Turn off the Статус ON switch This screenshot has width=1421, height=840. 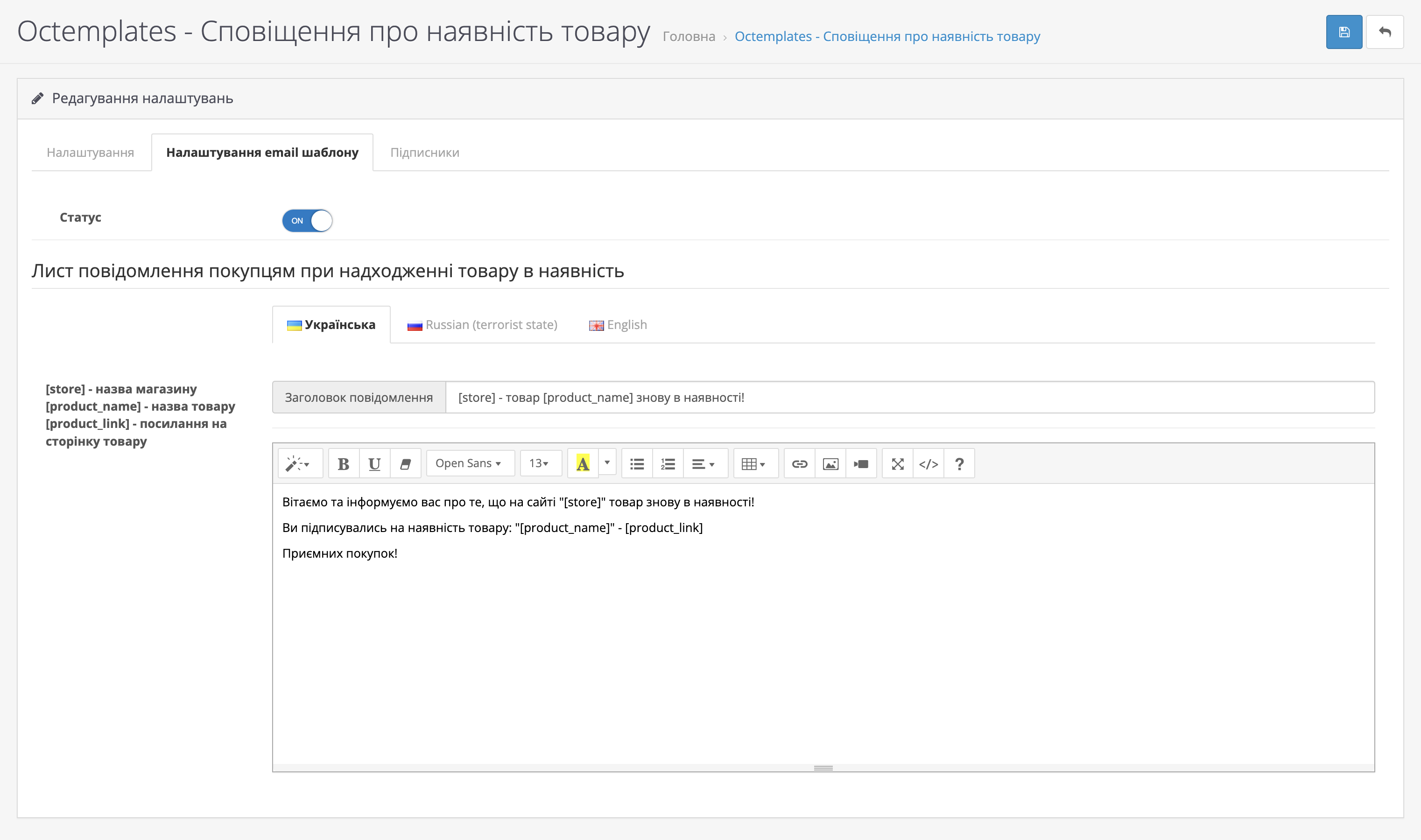click(307, 220)
